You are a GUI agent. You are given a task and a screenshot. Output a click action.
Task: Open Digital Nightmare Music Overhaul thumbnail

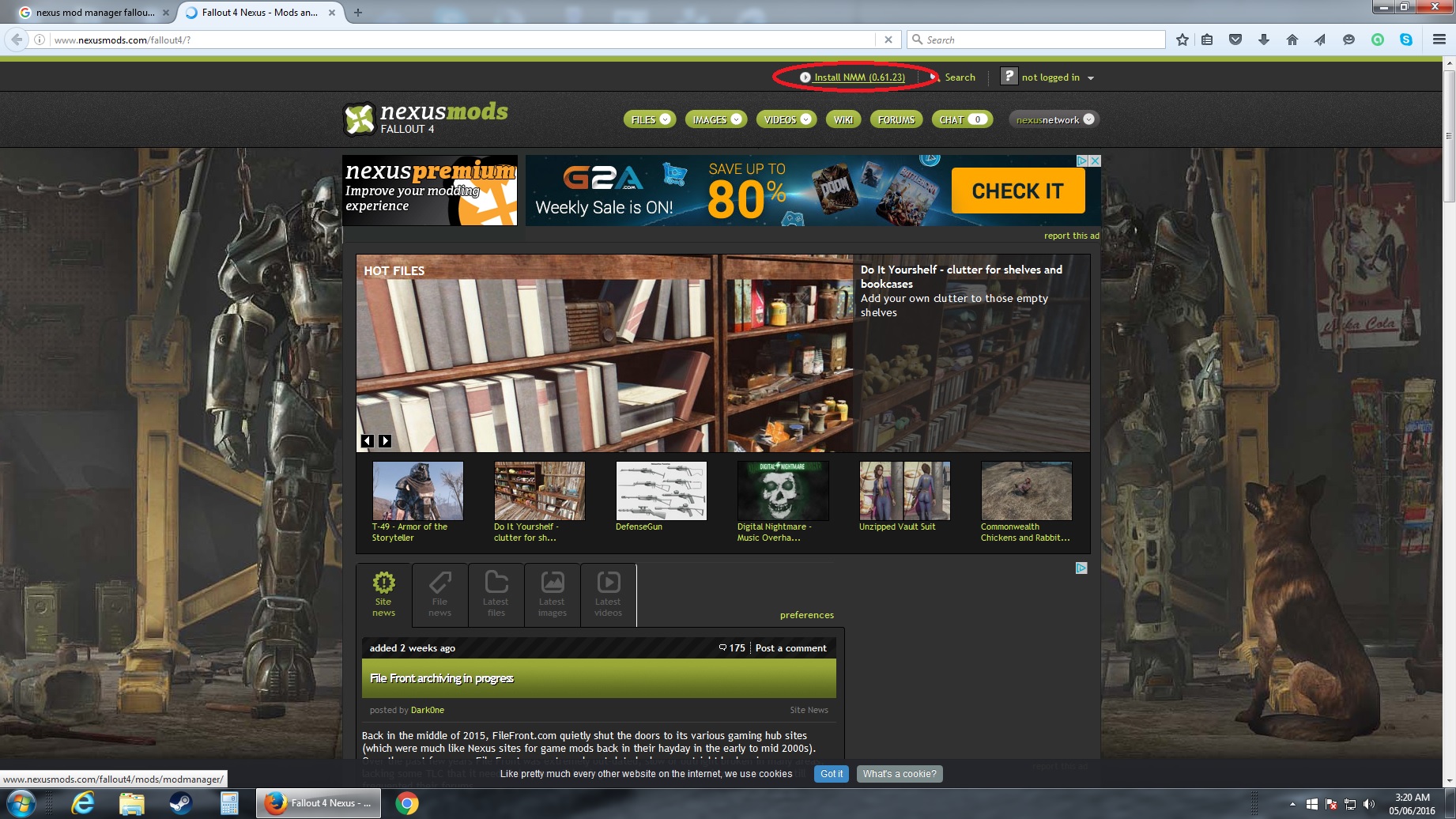[783, 491]
